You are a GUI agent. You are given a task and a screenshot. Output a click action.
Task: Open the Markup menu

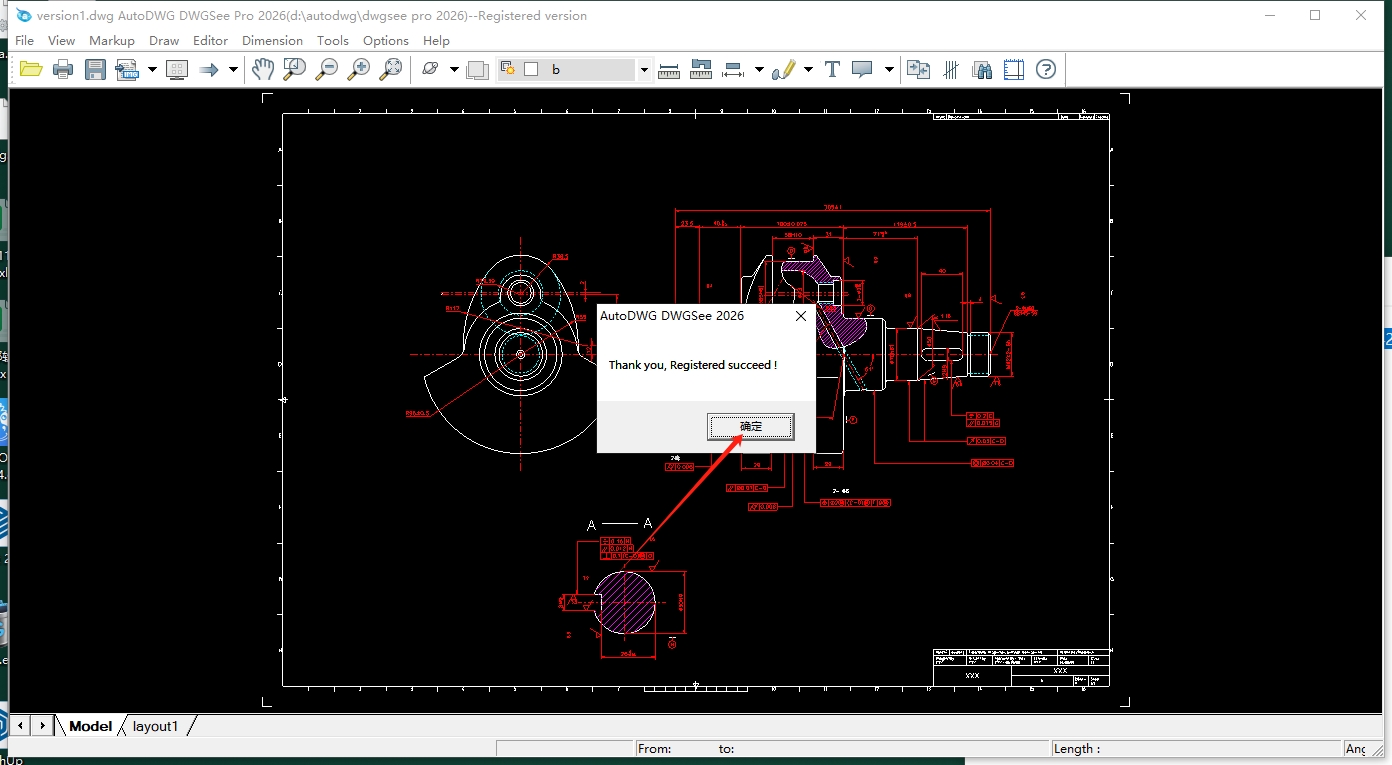[111, 40]
